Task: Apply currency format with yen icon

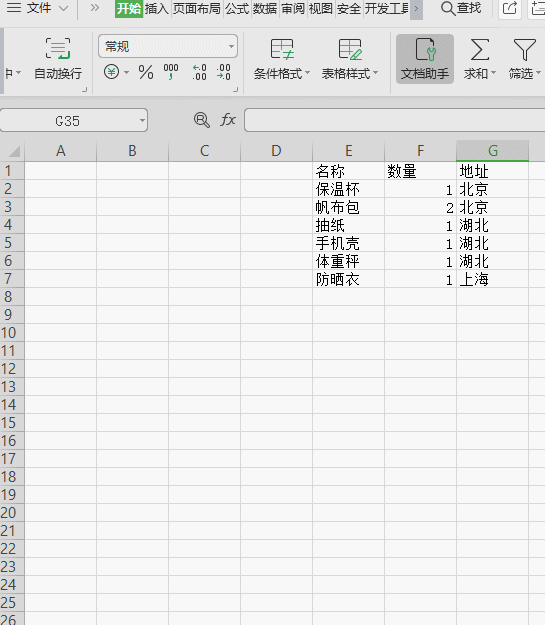Action: click(x=111, y=72)
